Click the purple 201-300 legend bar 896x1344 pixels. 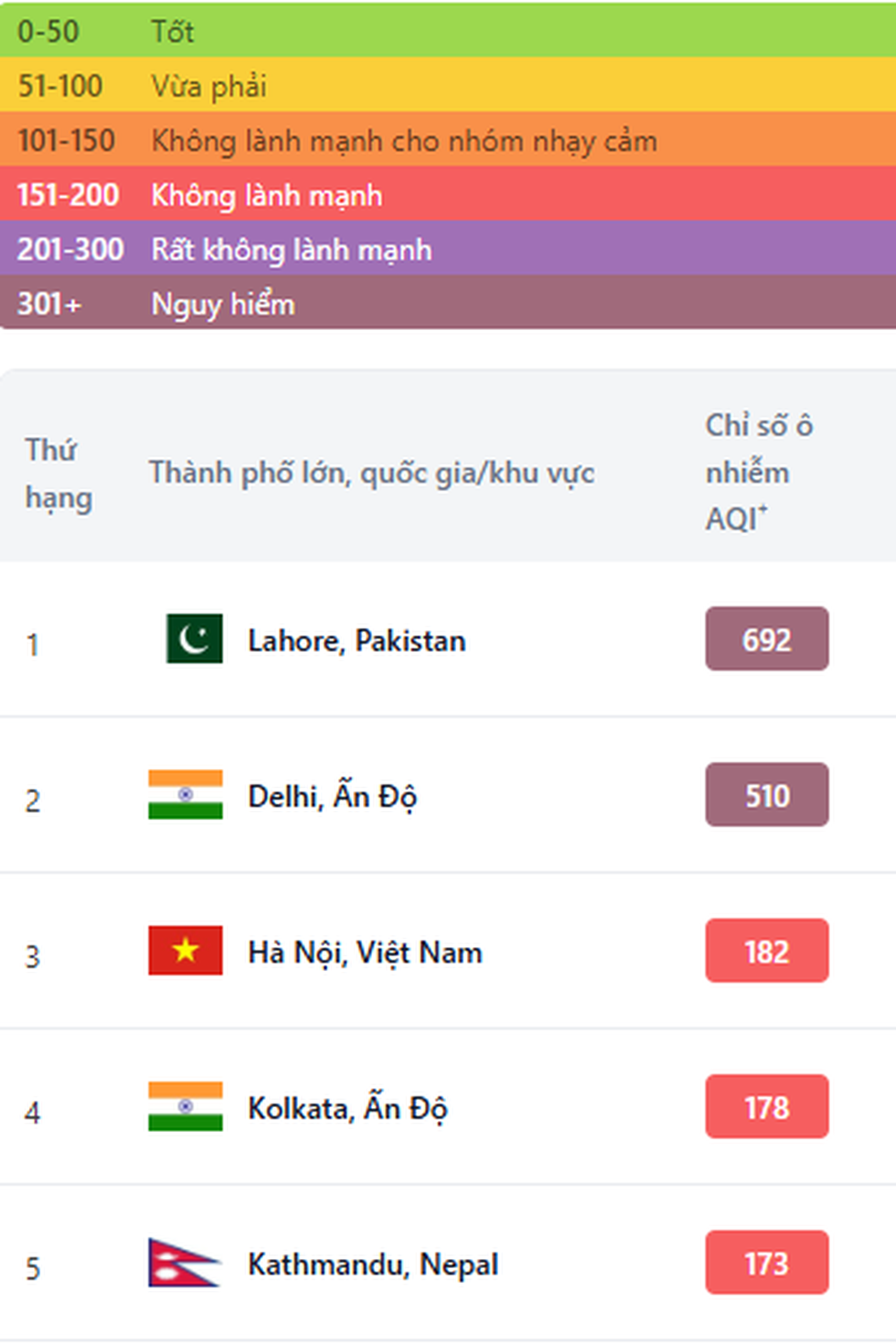pyautogui.click(x=448, y=249)
